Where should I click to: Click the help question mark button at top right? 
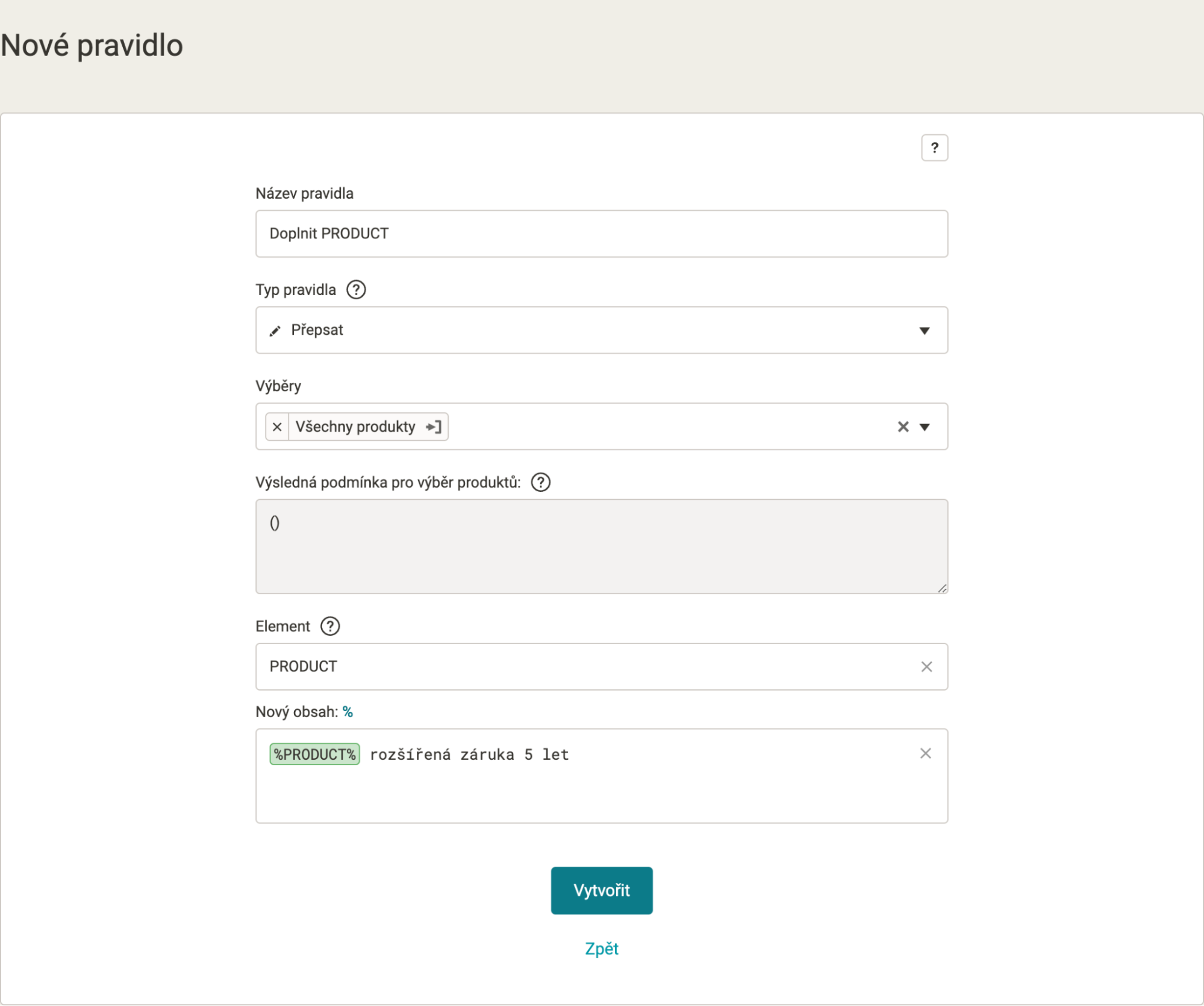[934, 147]
